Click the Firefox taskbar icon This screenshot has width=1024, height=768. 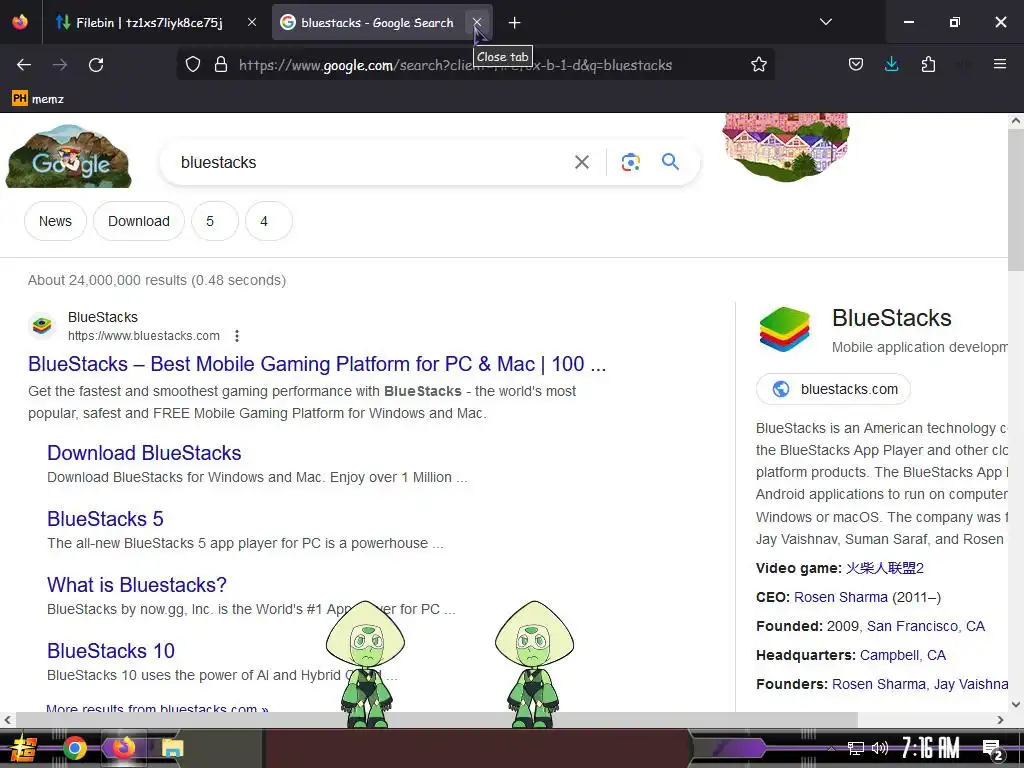123,748
